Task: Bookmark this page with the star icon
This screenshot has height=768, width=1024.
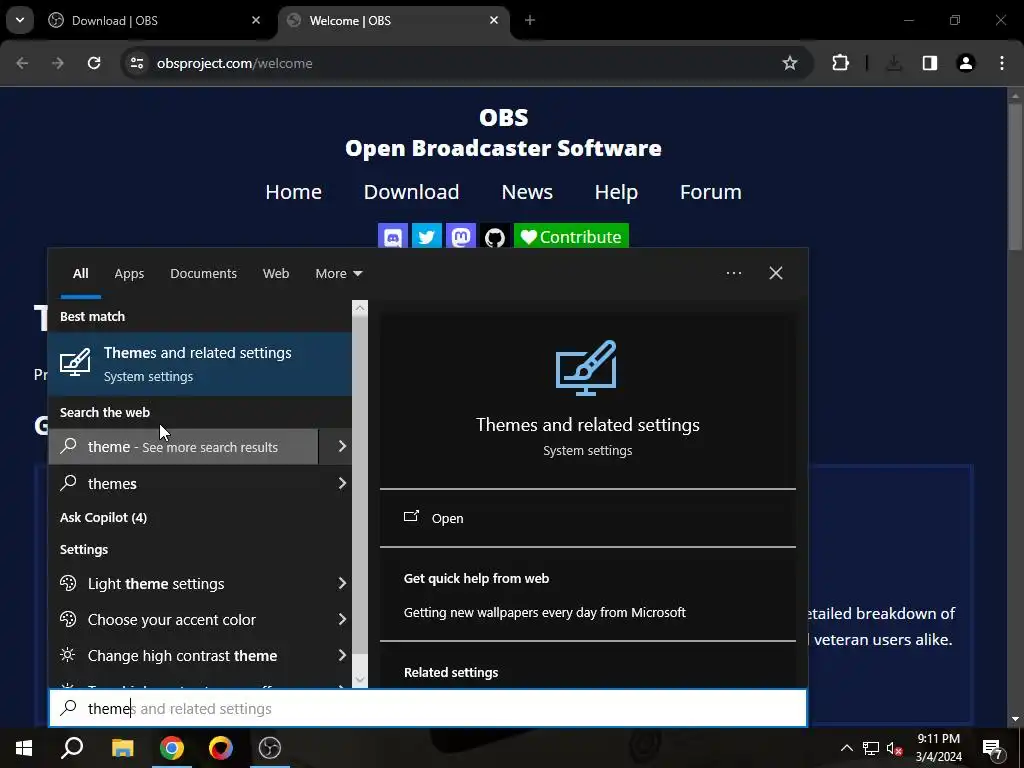Action: point(790,63)
